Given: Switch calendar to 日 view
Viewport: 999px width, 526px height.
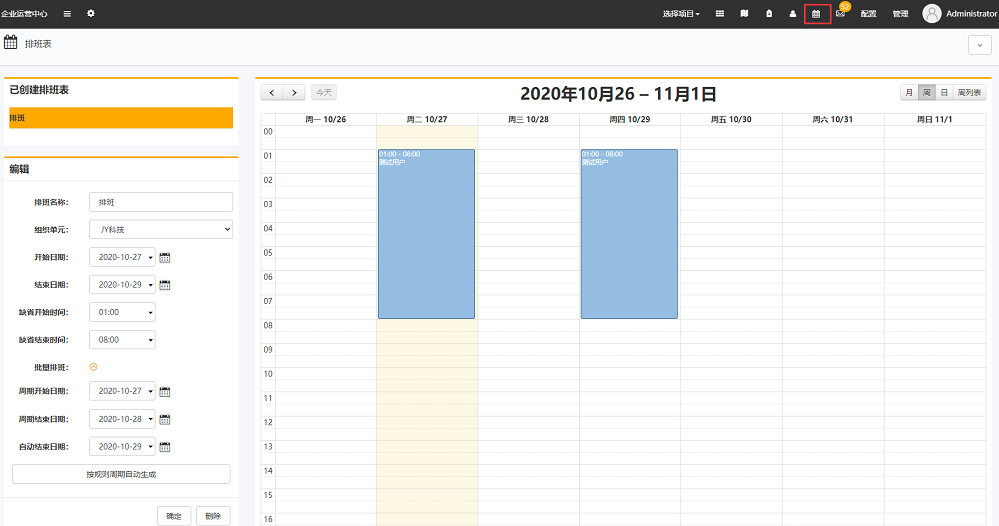Looking at the screenshot, I should pyautogui.click(x=943, y=92).
